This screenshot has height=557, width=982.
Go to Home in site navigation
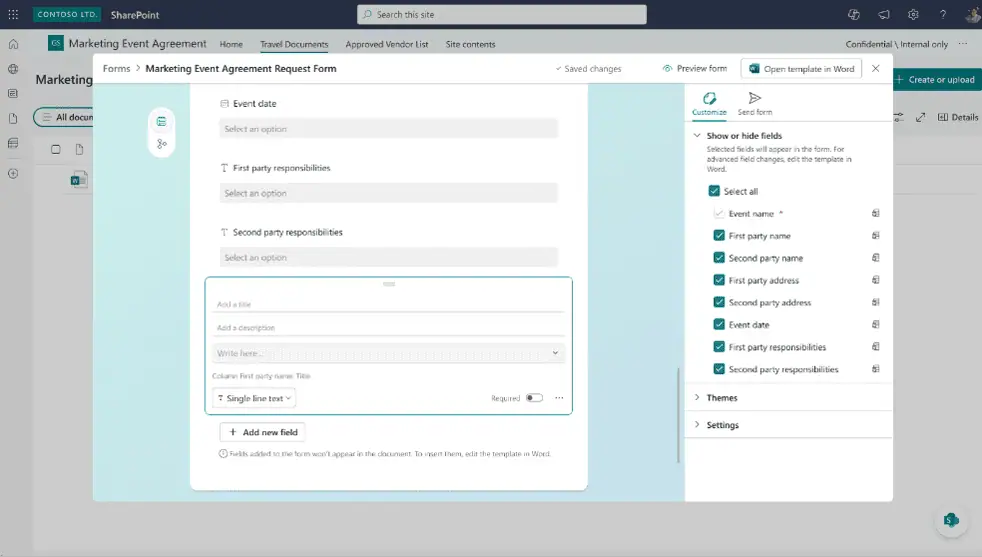[x=231, y=44]
